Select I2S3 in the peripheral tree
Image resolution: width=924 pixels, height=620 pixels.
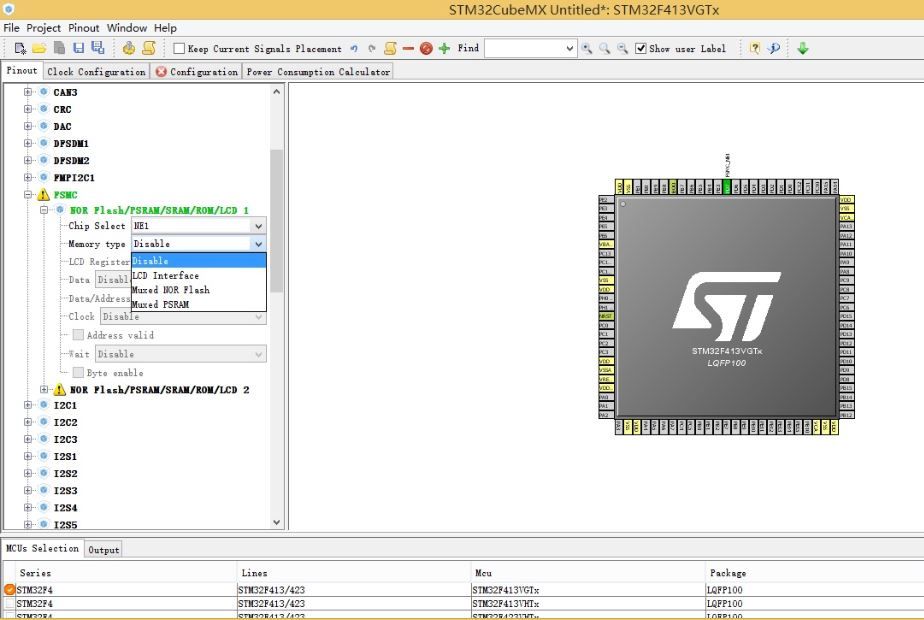(65, 490)
